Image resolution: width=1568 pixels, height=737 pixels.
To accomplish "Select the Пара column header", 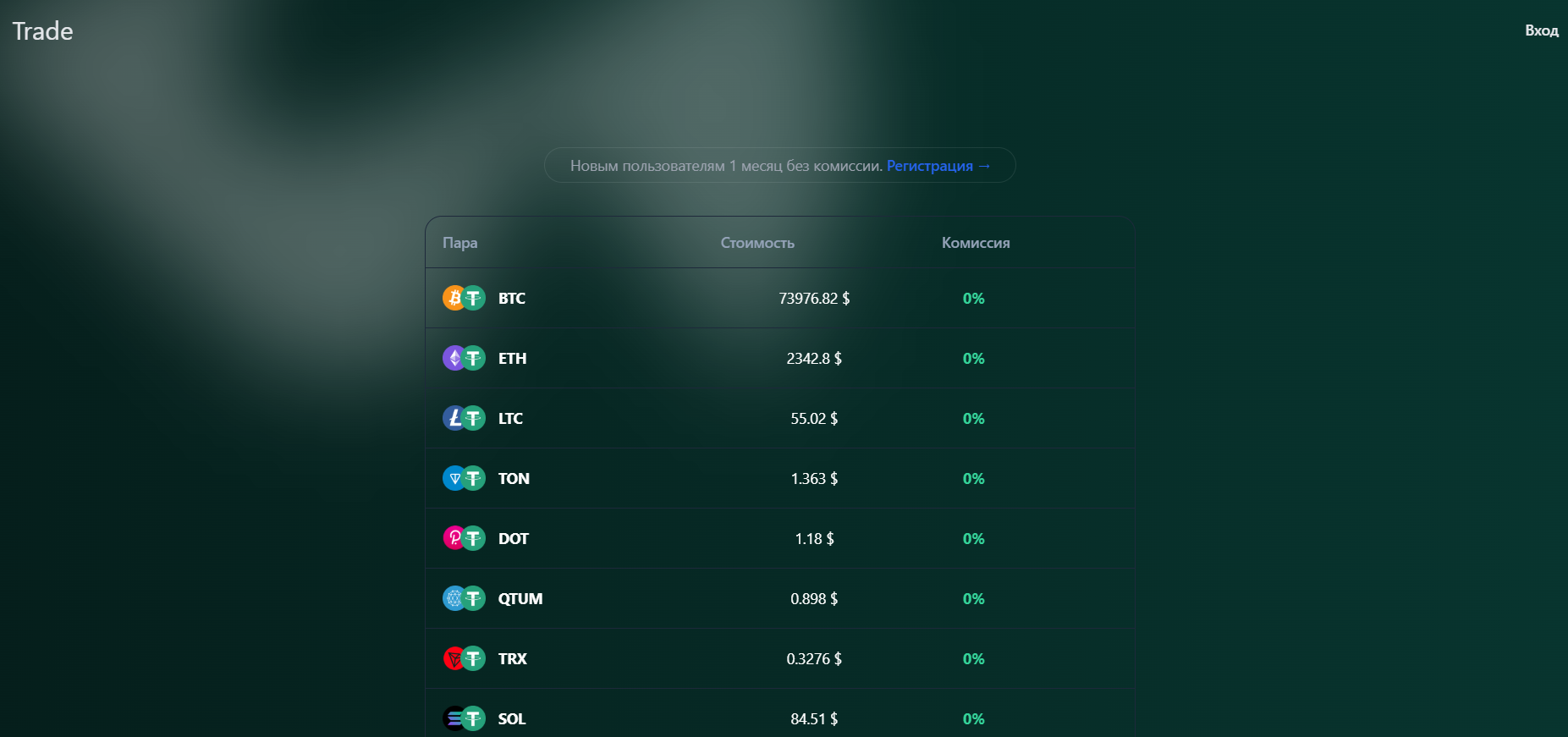I will point(459,243).
